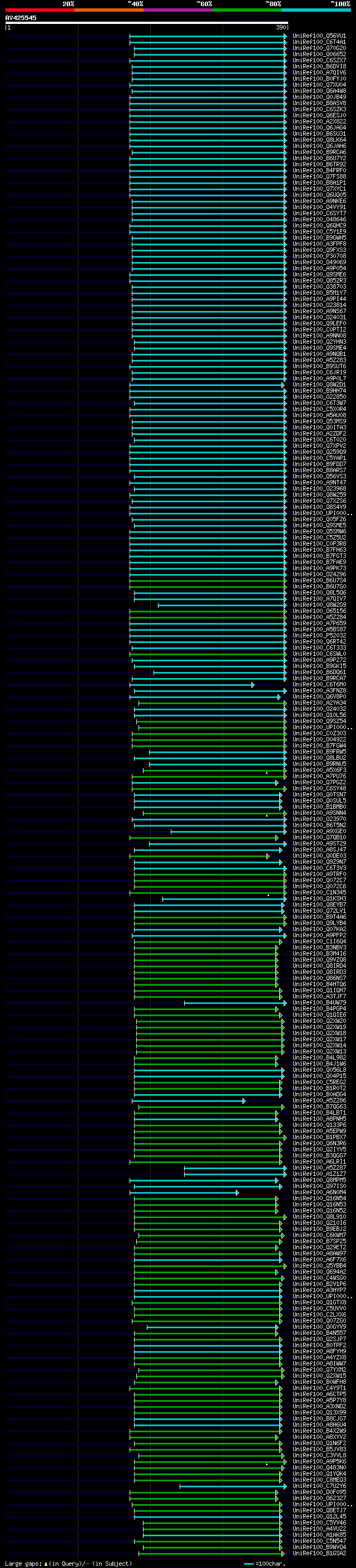Select the UniRef100_B1GSA2 label
This screenshot has width=356, height=1568.
click(x=319, y=1553)
